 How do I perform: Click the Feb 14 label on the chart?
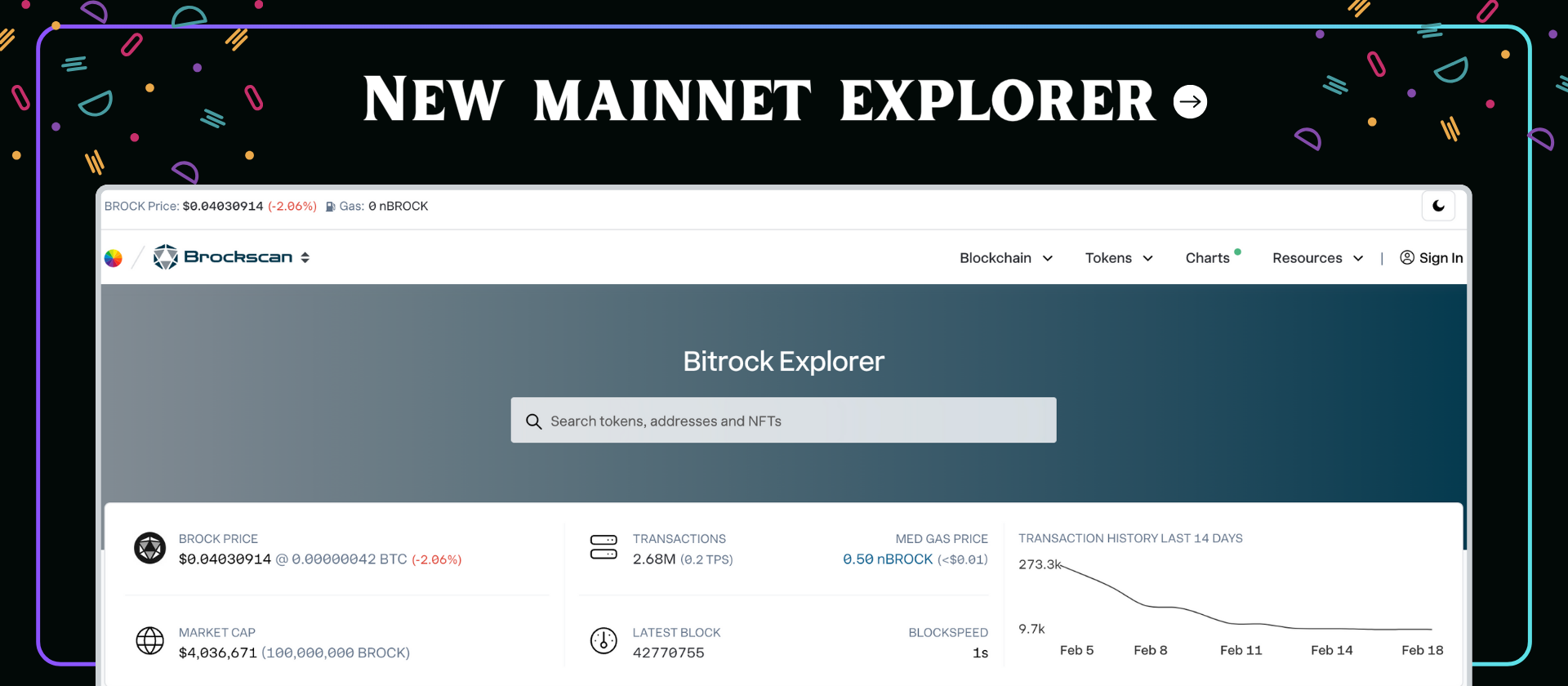(1331, 650)
